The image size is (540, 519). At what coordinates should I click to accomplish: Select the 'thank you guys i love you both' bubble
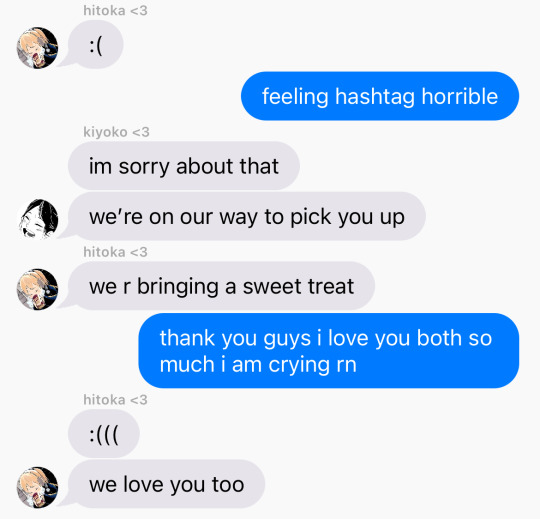329,351
